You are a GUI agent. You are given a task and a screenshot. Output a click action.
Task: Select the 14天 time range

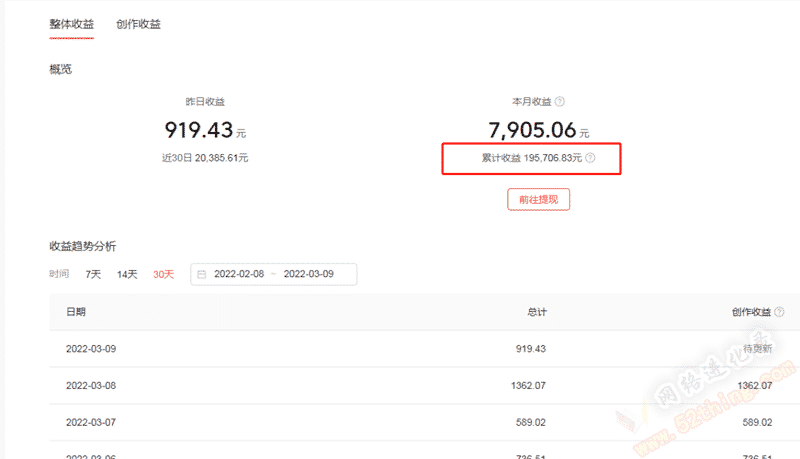pyautogui.click(x=127, y=274)
